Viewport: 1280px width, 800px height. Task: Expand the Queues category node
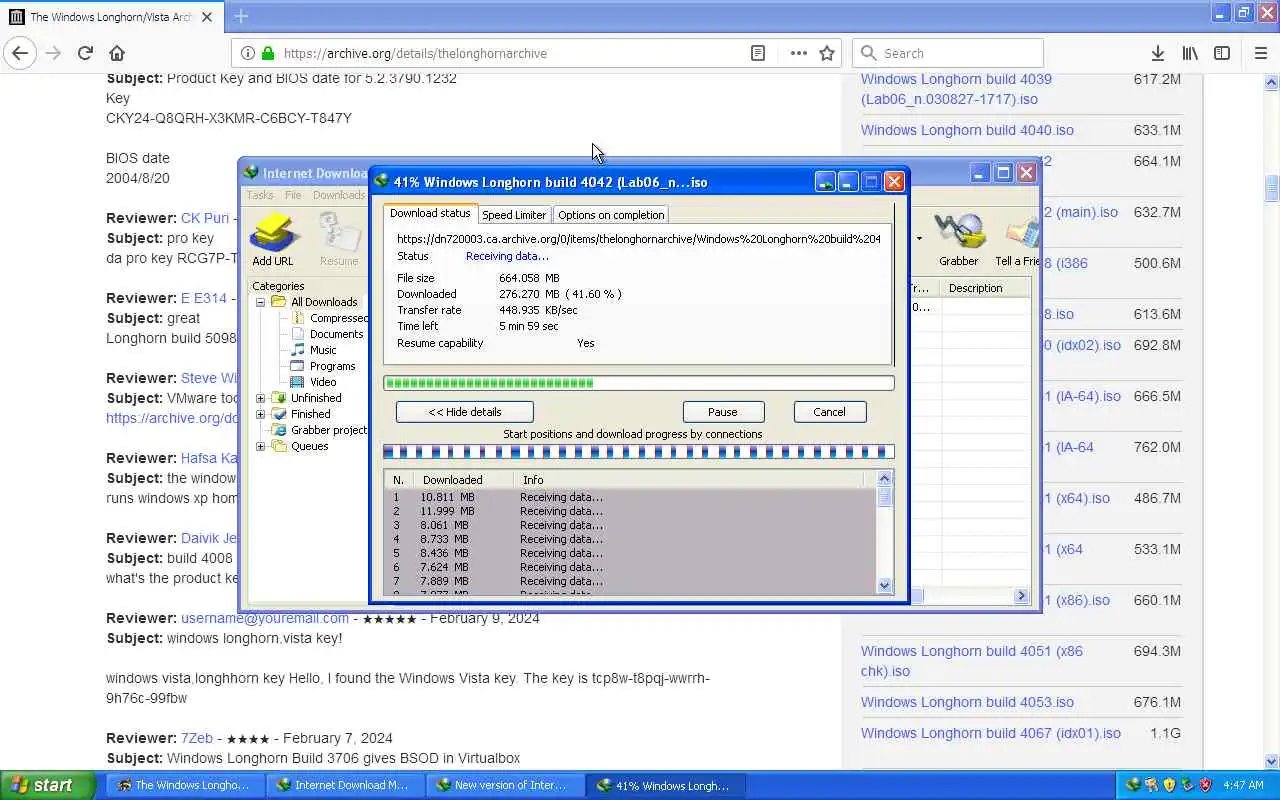[261, 446]
